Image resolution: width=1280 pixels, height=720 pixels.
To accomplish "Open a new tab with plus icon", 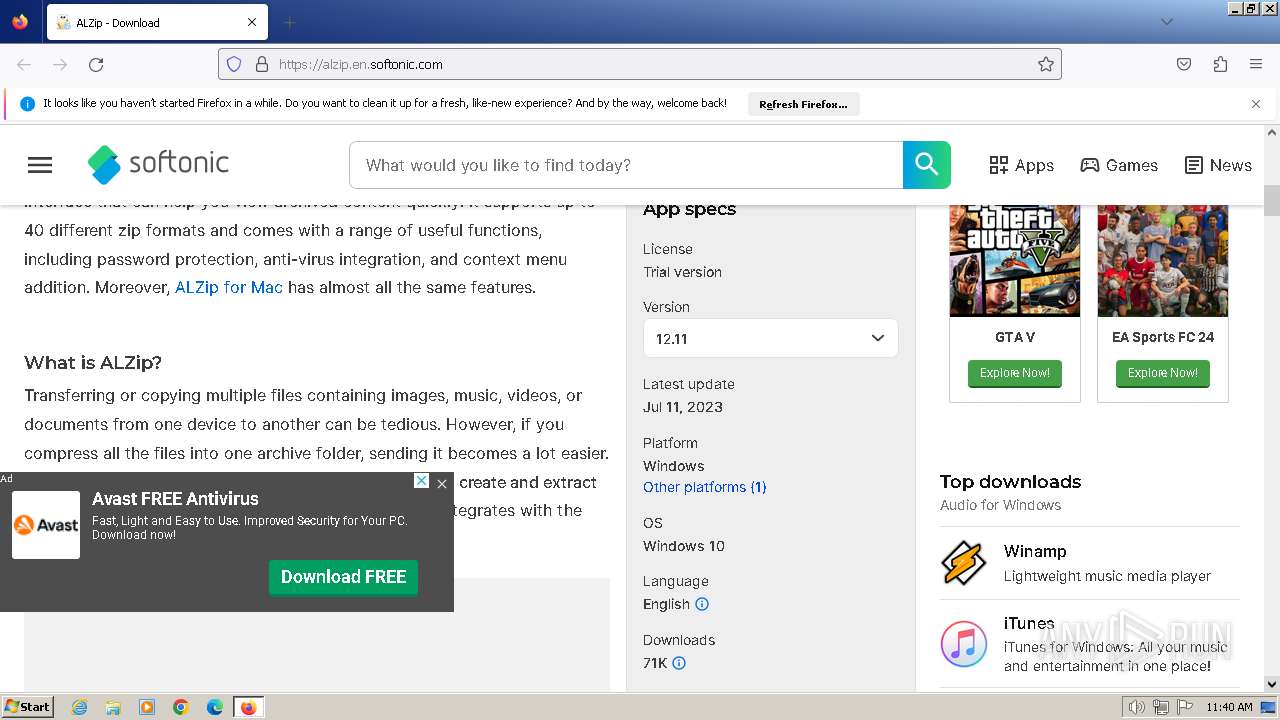I will (x=290, y=22).
